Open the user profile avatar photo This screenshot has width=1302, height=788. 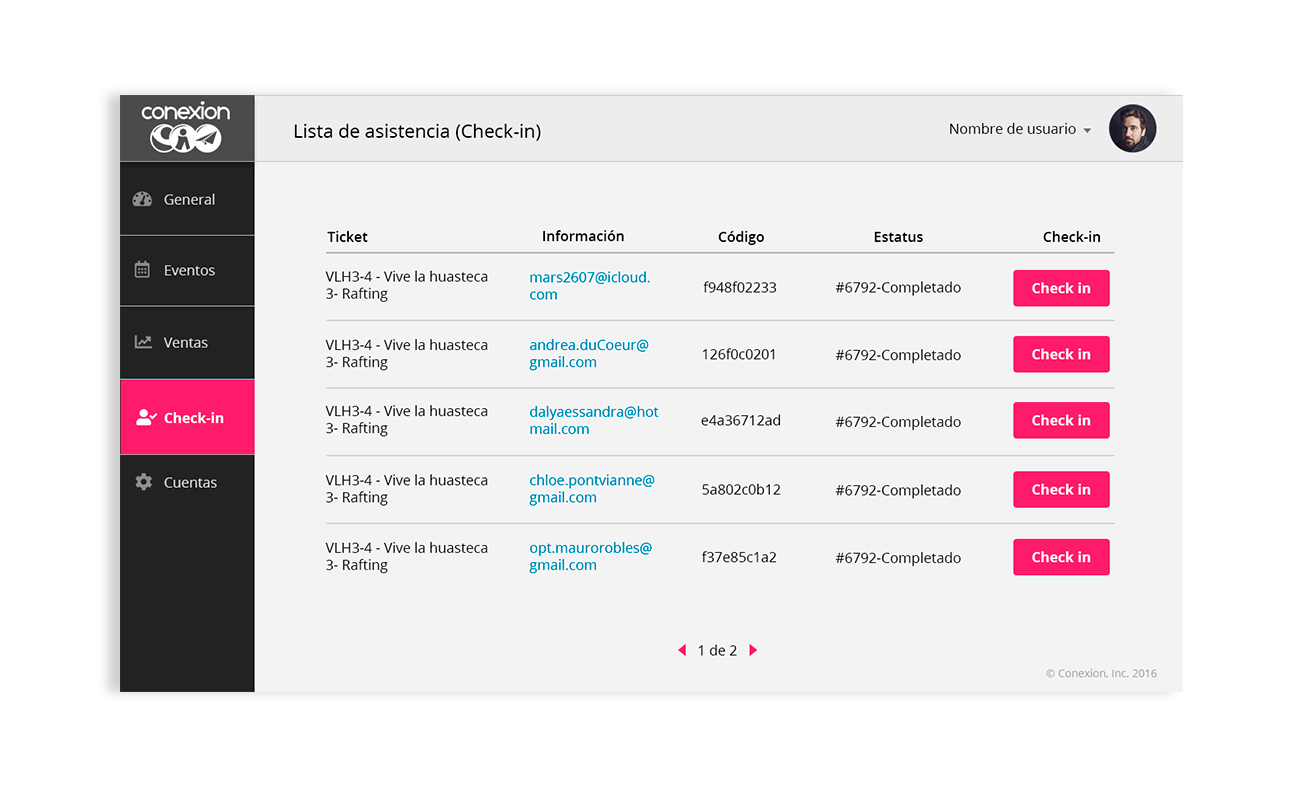tap(1132, 129)
